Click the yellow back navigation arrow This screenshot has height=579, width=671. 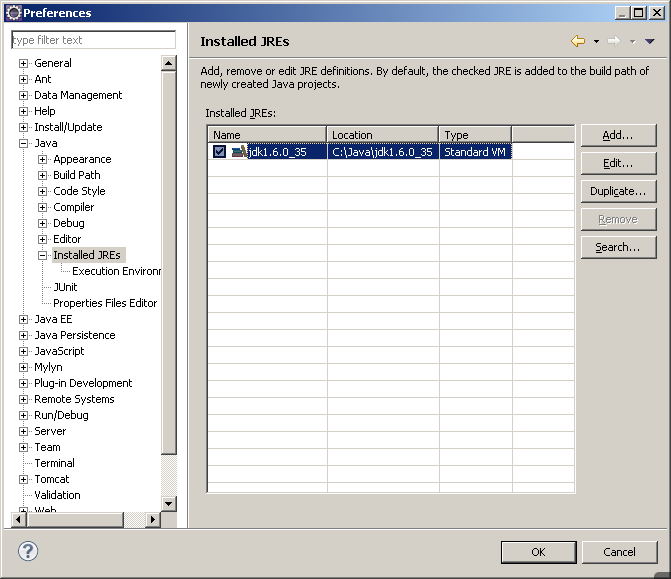[x=578, y=41]
